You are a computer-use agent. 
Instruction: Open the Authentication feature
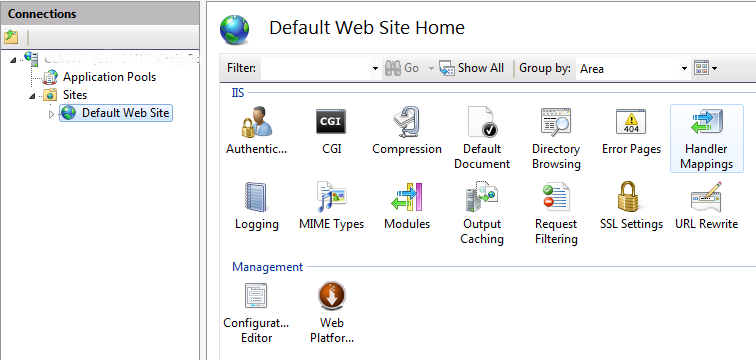[x=256, y=131]
